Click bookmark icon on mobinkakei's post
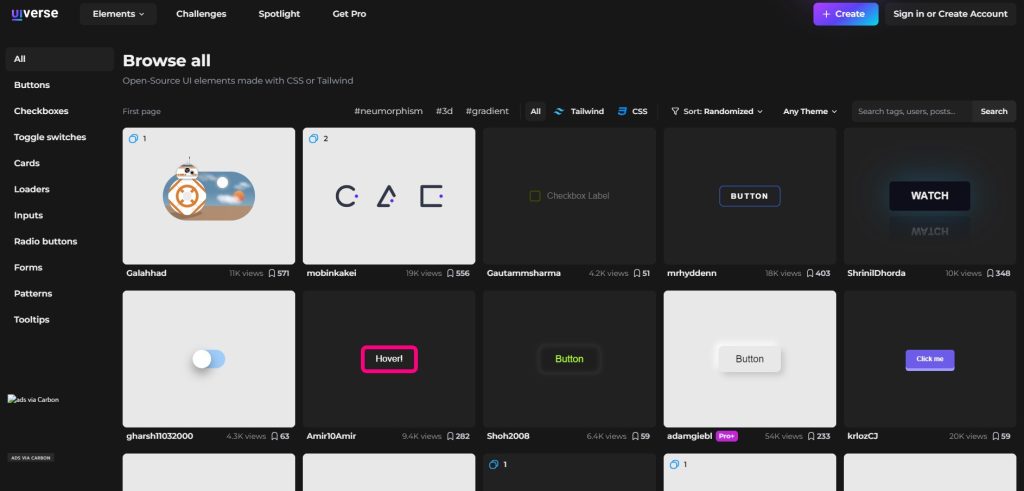The height and width of the screenshot is (491, 1024). click(x=450, y=274)
